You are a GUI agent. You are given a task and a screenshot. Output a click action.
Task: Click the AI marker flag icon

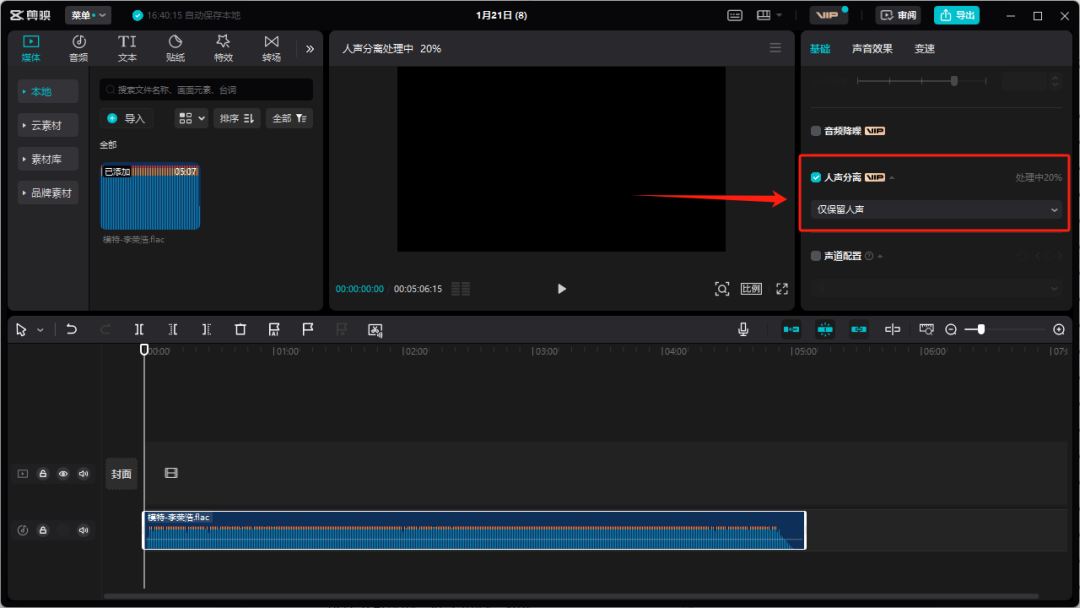click(274, 330)
